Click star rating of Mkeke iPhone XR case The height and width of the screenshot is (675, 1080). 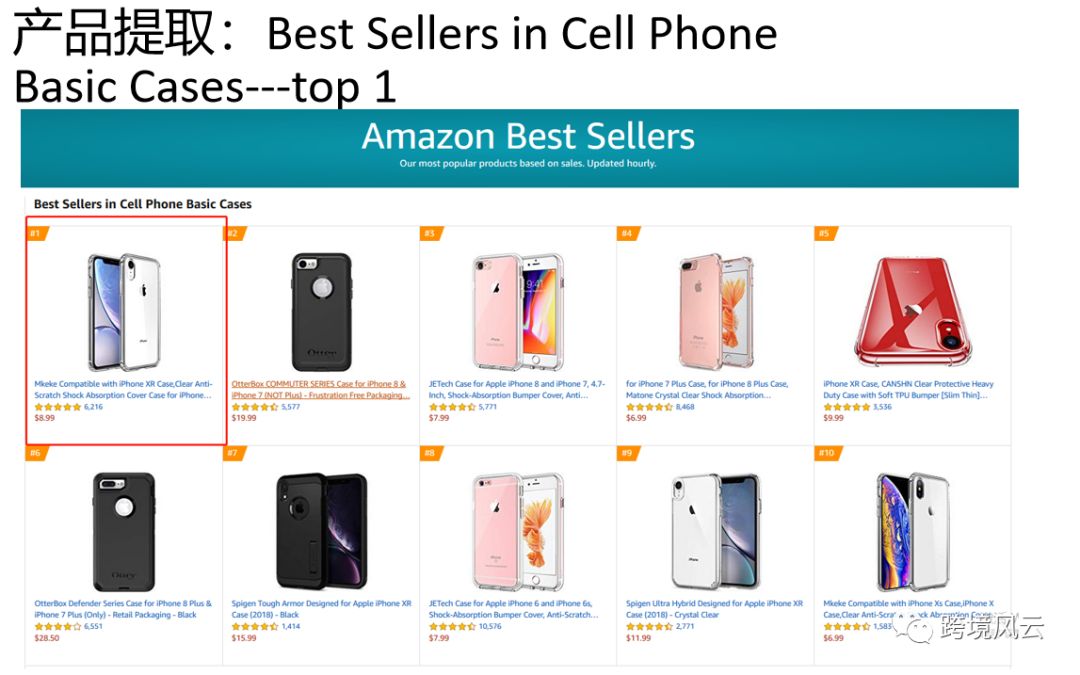[x=58, y=407]
